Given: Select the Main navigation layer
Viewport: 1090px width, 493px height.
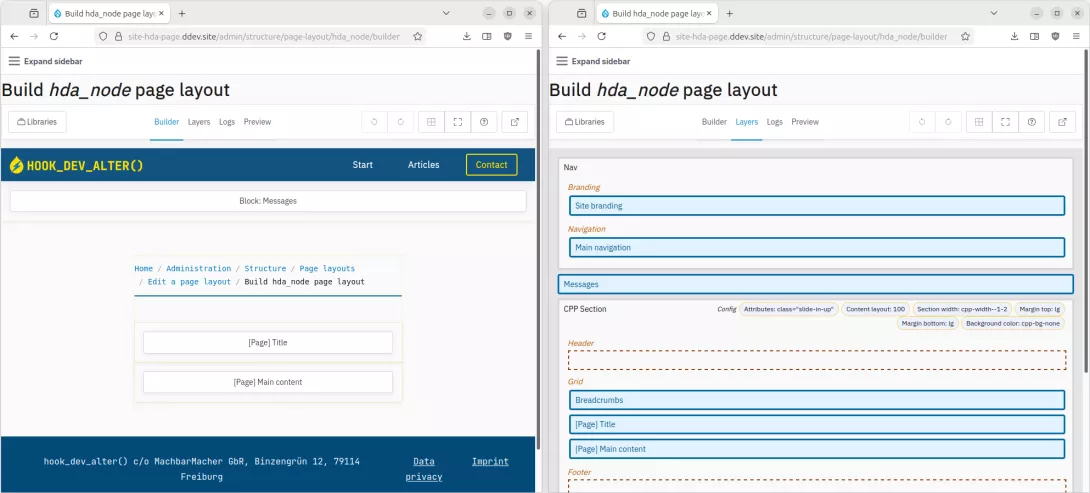Looking at the screenshot, I should click(817, 248).
